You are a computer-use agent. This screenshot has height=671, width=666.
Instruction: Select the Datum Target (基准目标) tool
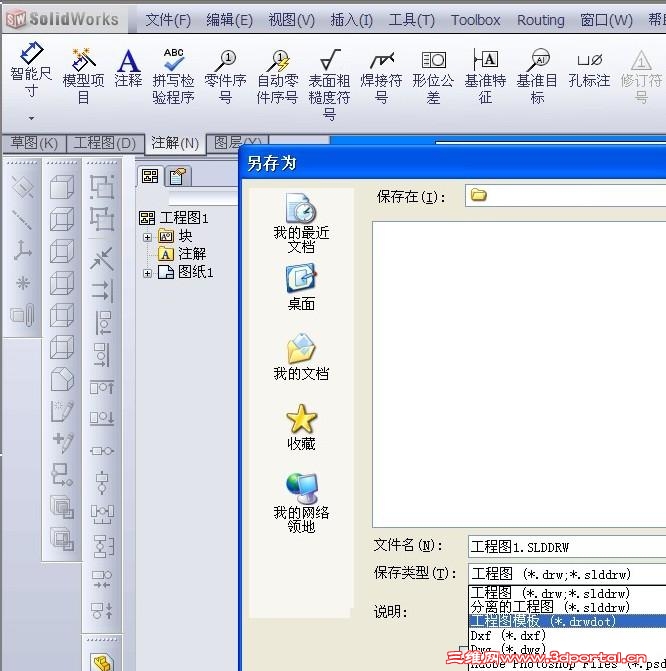pos(537,76)
